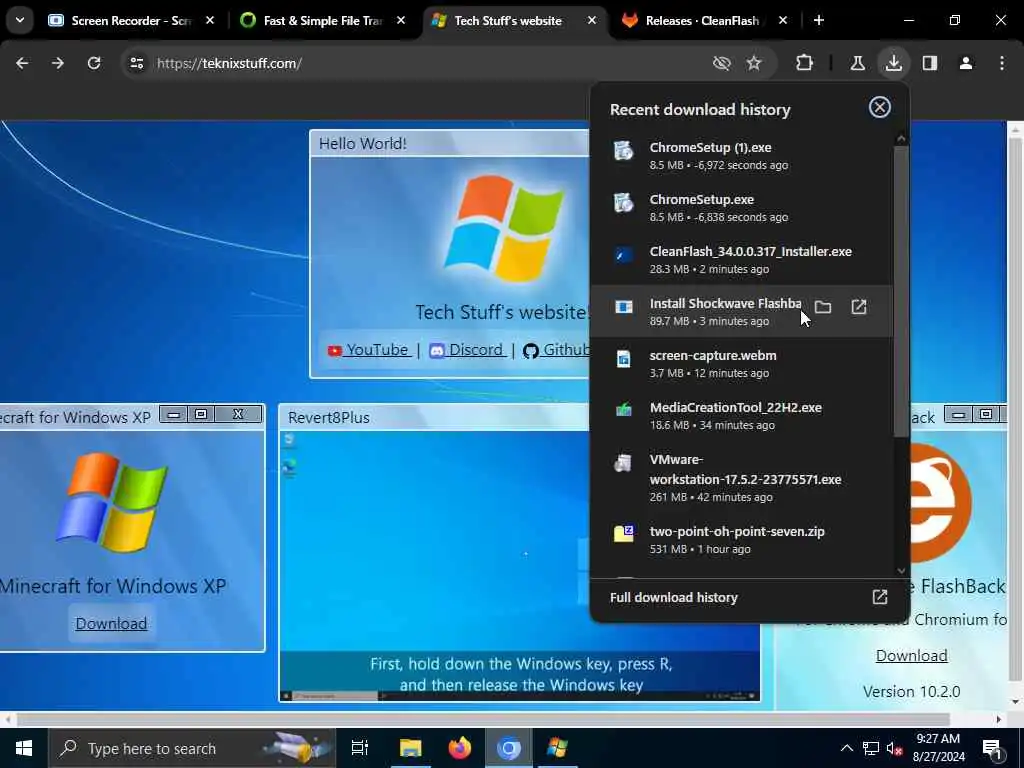Open a new browser tab
1024x768 pixels.
click(819, 20)
